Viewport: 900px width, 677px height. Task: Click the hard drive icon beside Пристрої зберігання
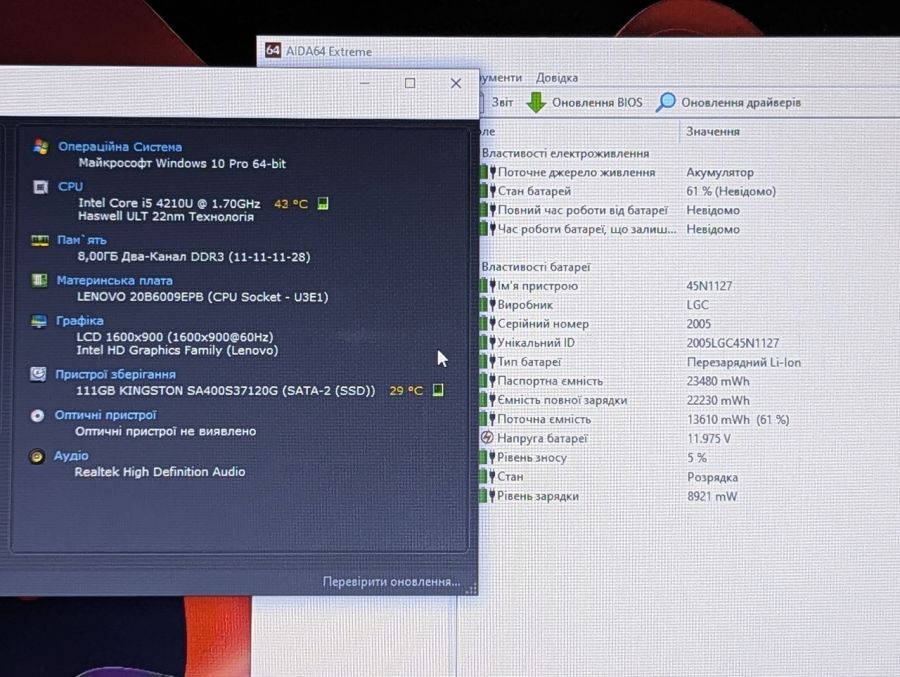tap(38, 374)
